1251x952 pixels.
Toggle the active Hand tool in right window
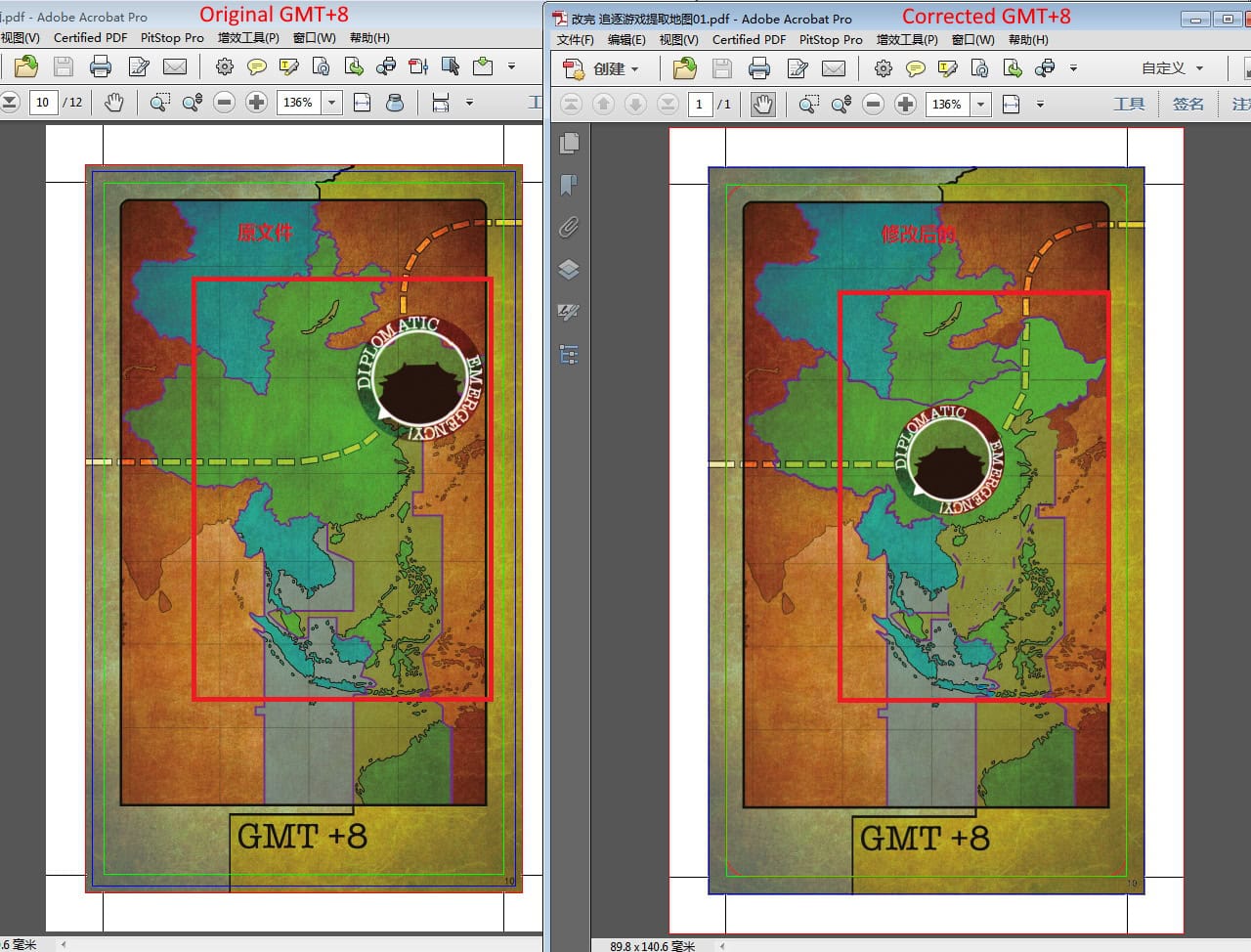point(763,104)
